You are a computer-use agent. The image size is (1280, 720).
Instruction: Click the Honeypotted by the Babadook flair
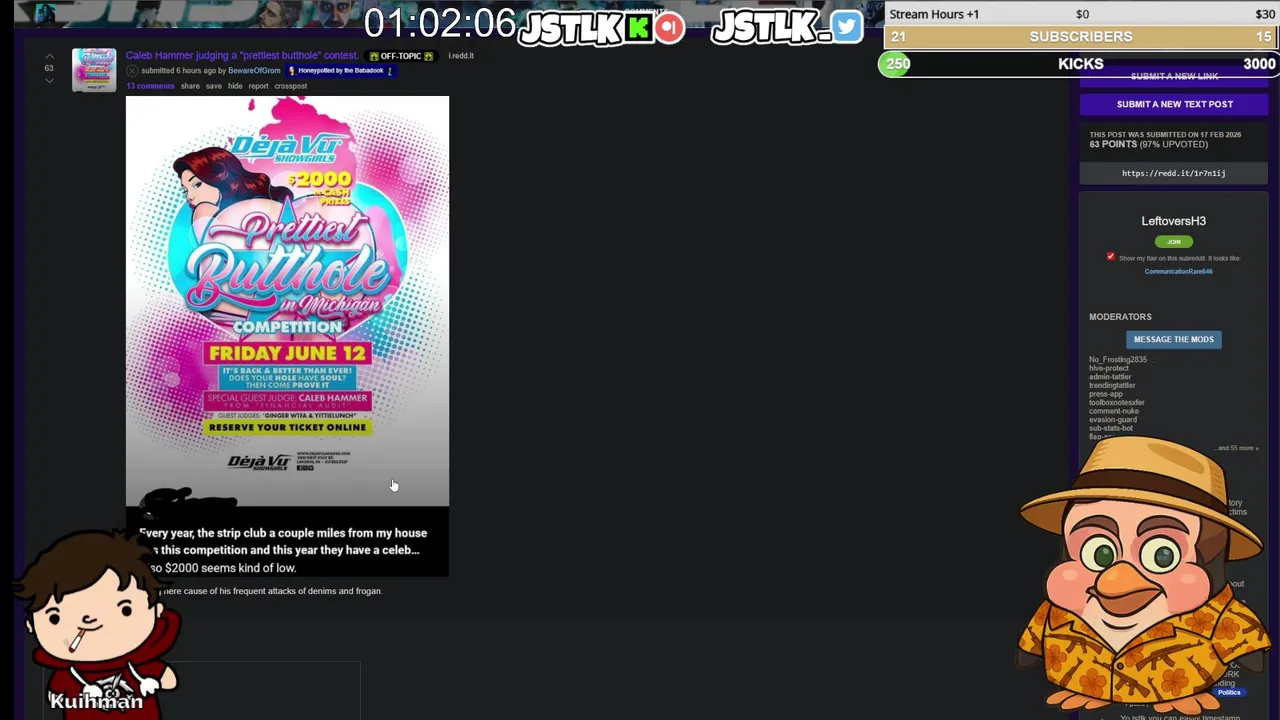click(340, 71)
